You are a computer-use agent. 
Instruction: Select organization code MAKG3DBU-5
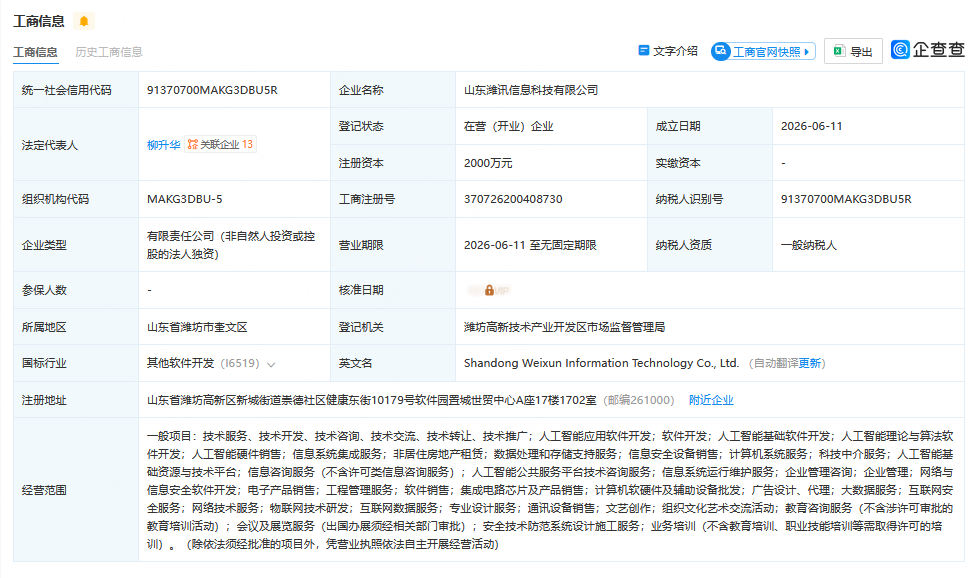[x=184, y=199]
